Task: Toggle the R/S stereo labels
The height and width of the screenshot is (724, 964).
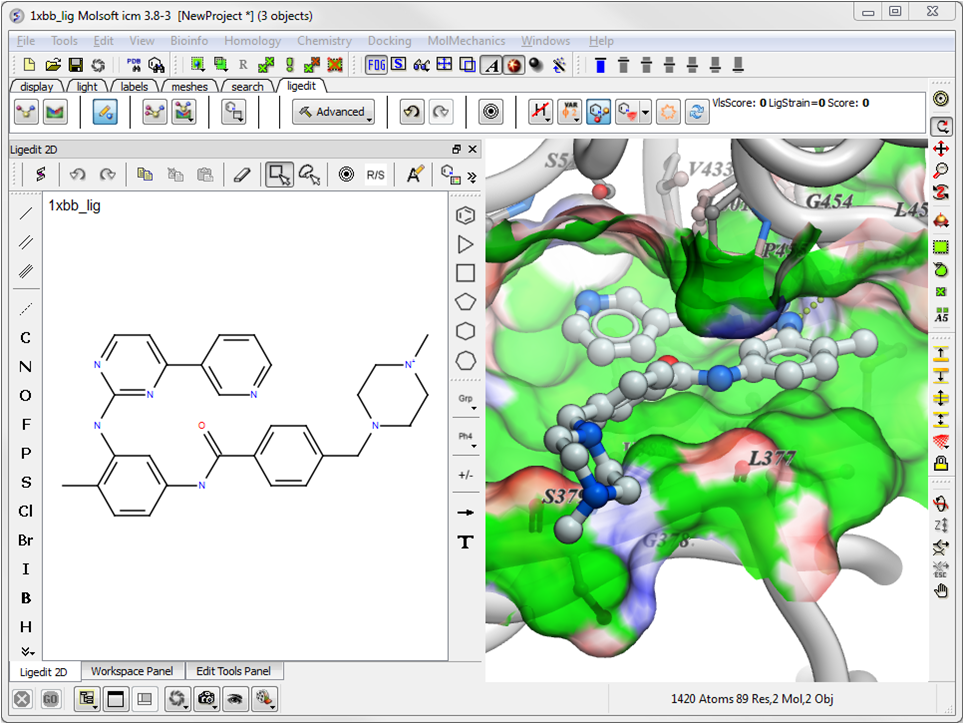Action: tap(375, 175)
